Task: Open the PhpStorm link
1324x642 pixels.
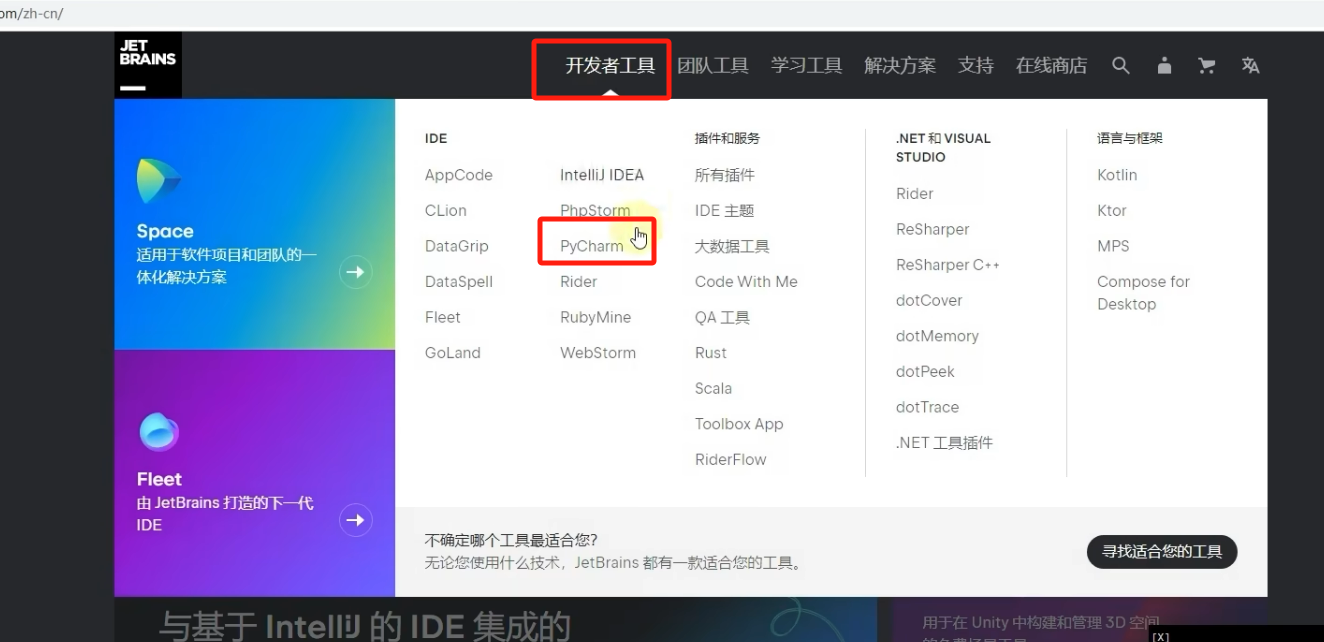Action: coord(595,211)
